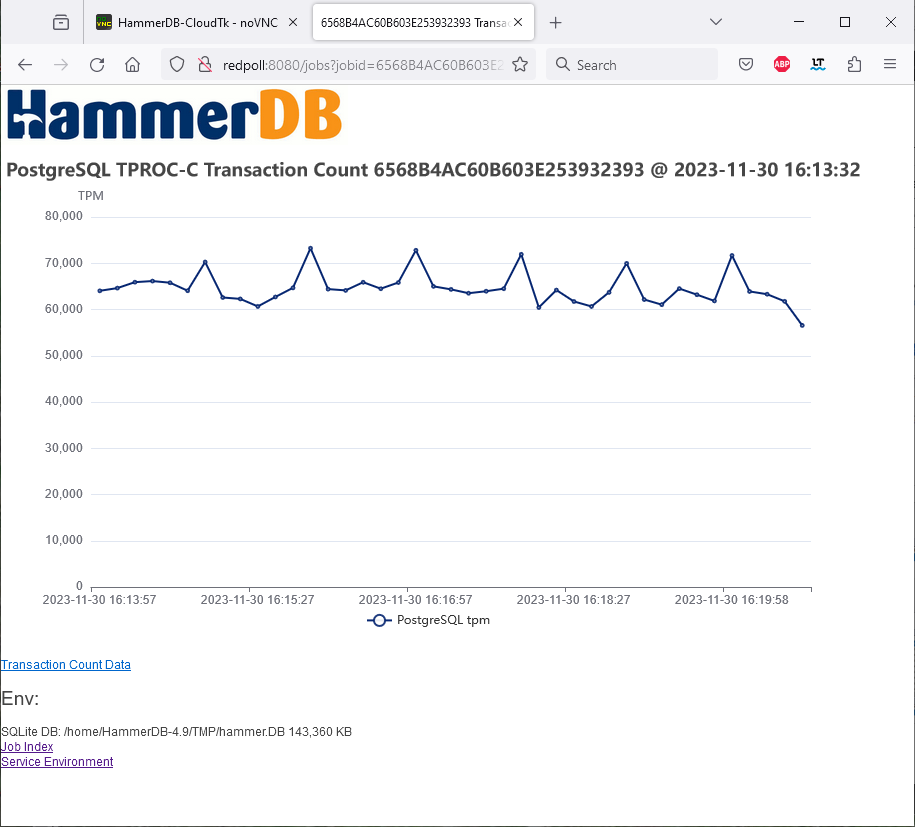
Task: Select the 6568B4AC60B603E253932393 Transaction tab
Action: click(x=423, y=23)
